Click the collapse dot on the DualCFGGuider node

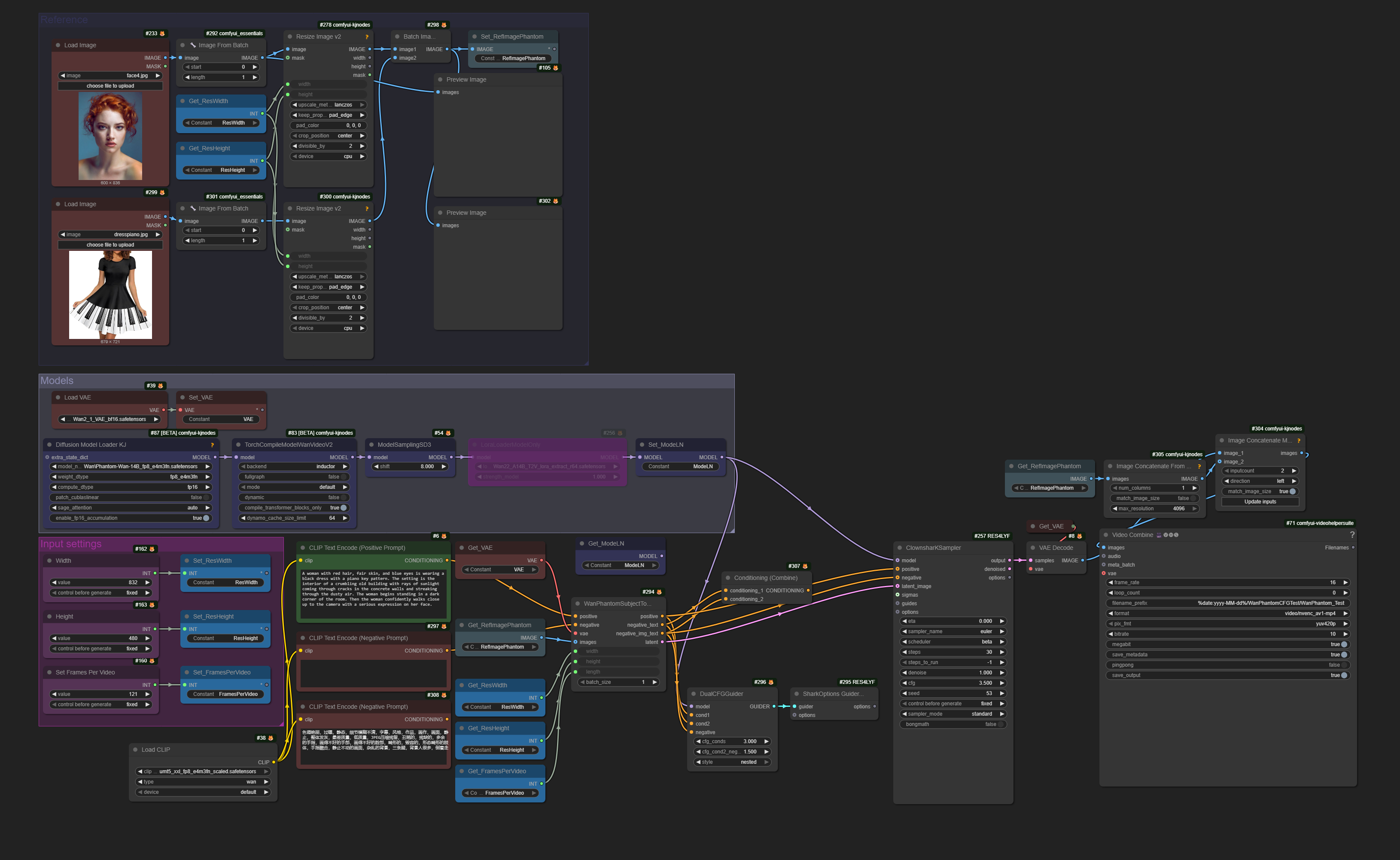pos(693,694)
